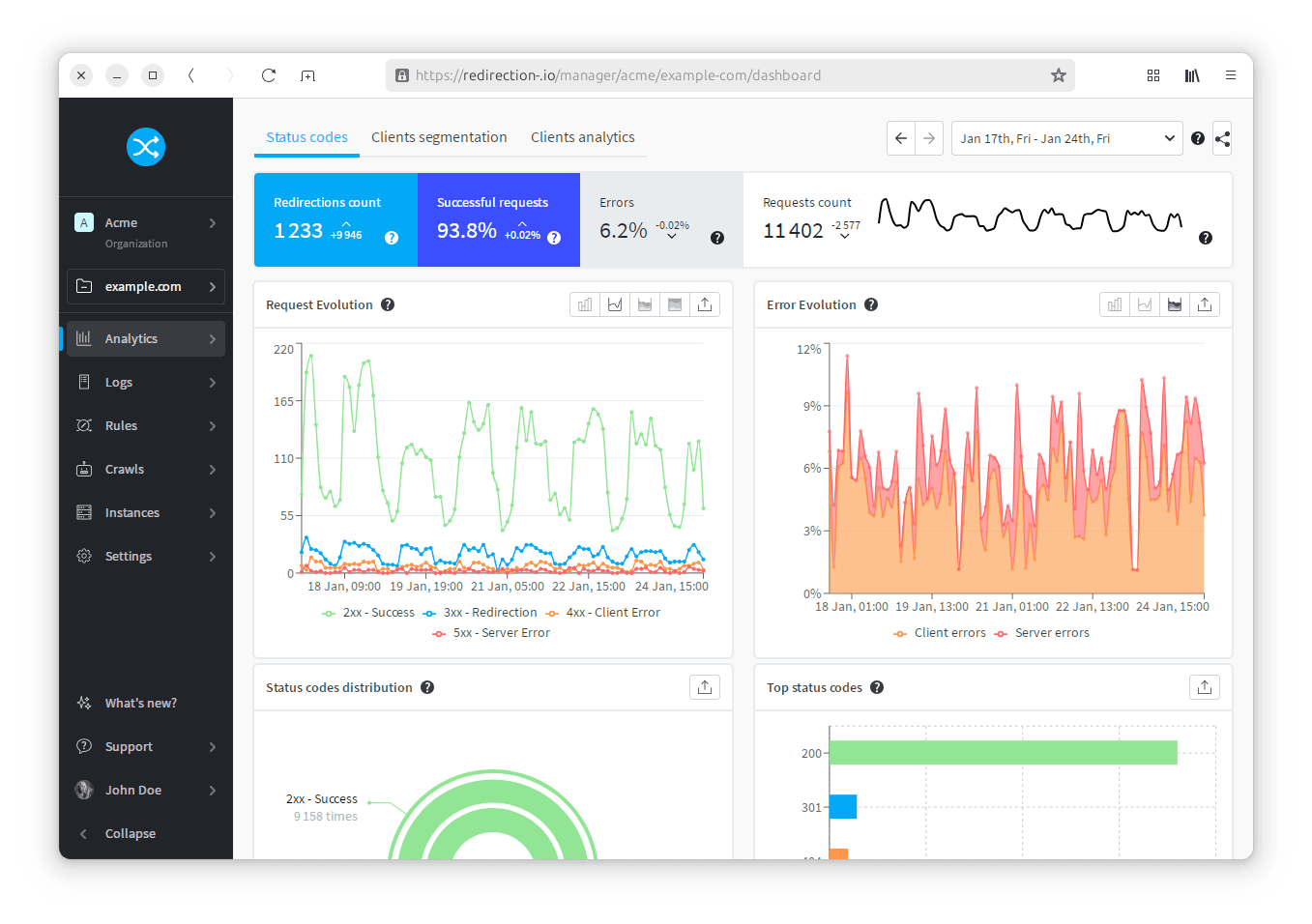The image size is (1312, 924).
Task: Expand the Instances menu chevron
Action: coord(213,512)
